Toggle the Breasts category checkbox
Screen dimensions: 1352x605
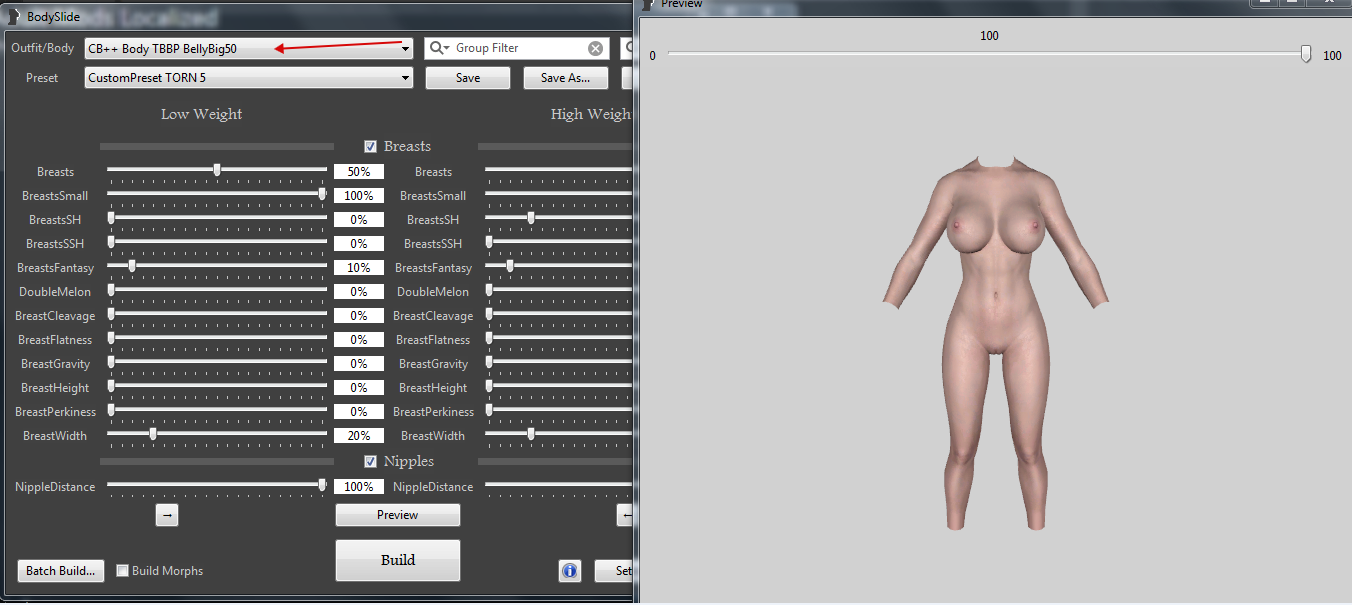371,146
